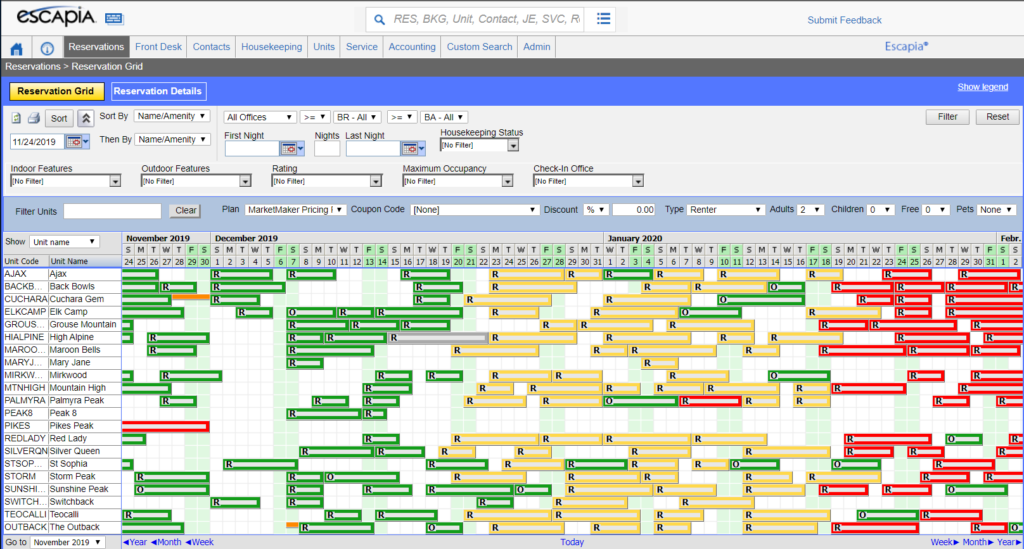
Task: Open the list icon beside search box
Action: point(603,19)
